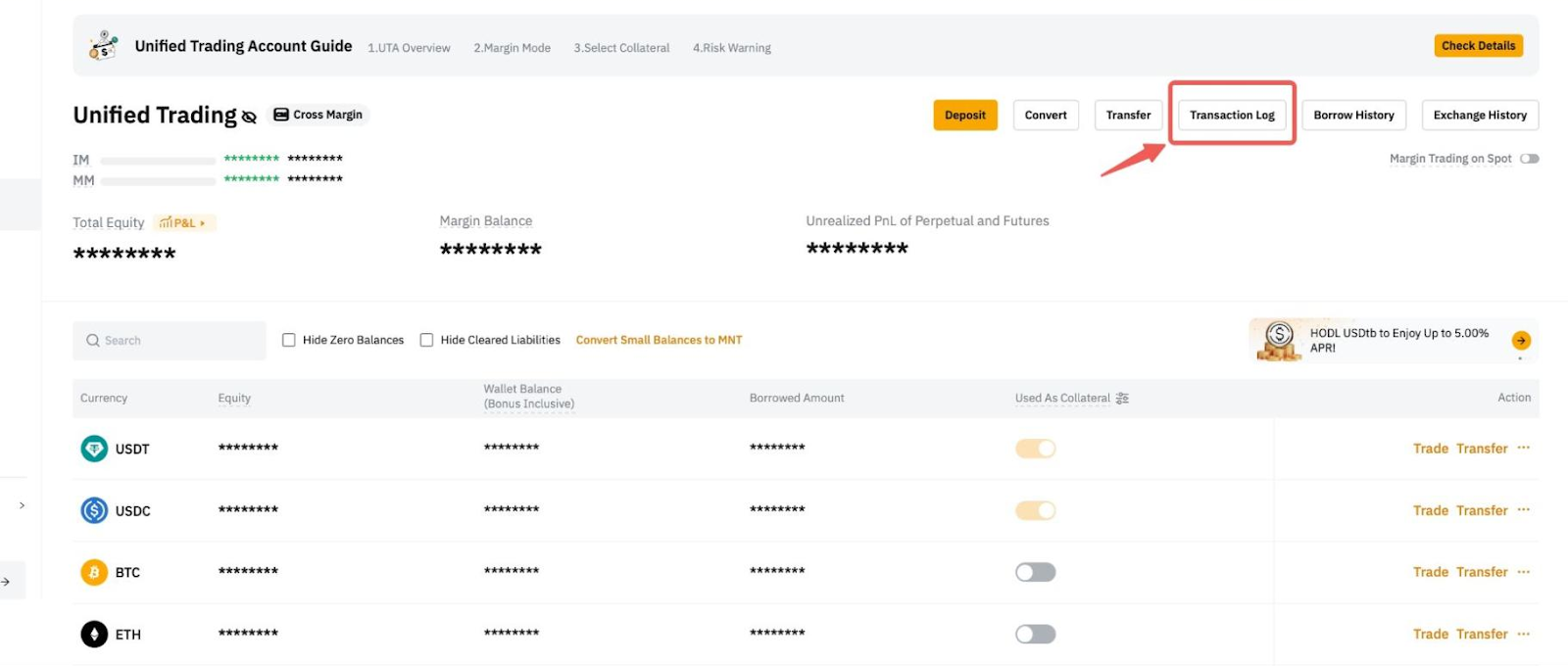Image resolution: width=1568 pixels, height=666 pixels.
Task: Select the 2.Margin Mode guide tab
Action: 512,48
